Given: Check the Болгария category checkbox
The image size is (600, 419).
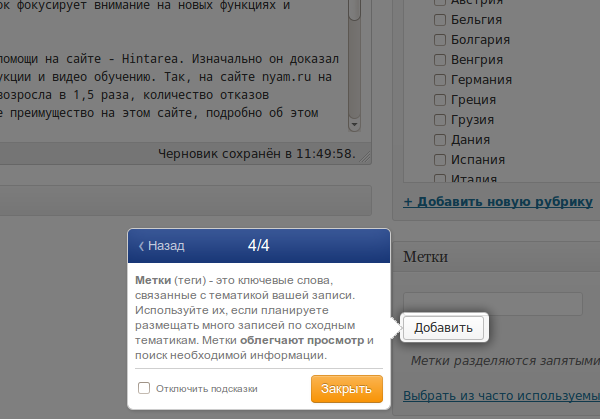Looking at the screenshot, I should pyautogui.click(x=440, y=40).
